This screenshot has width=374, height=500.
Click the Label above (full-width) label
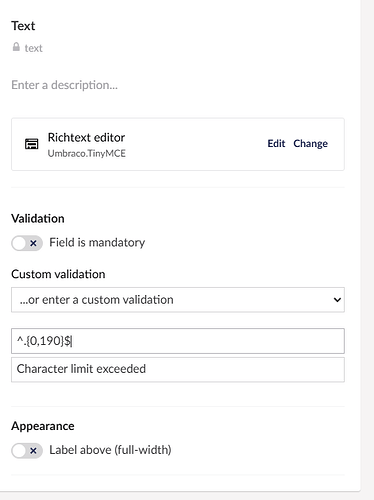tap(110, 450)
